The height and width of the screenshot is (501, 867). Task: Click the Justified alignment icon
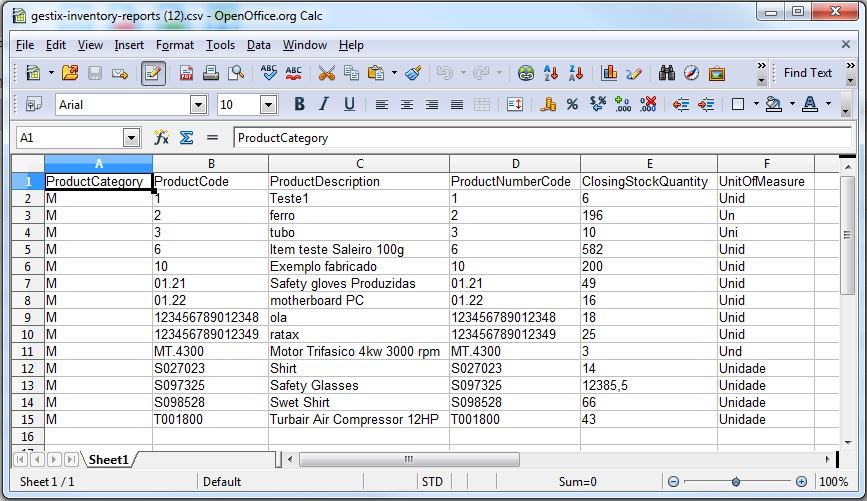point(457,104)
